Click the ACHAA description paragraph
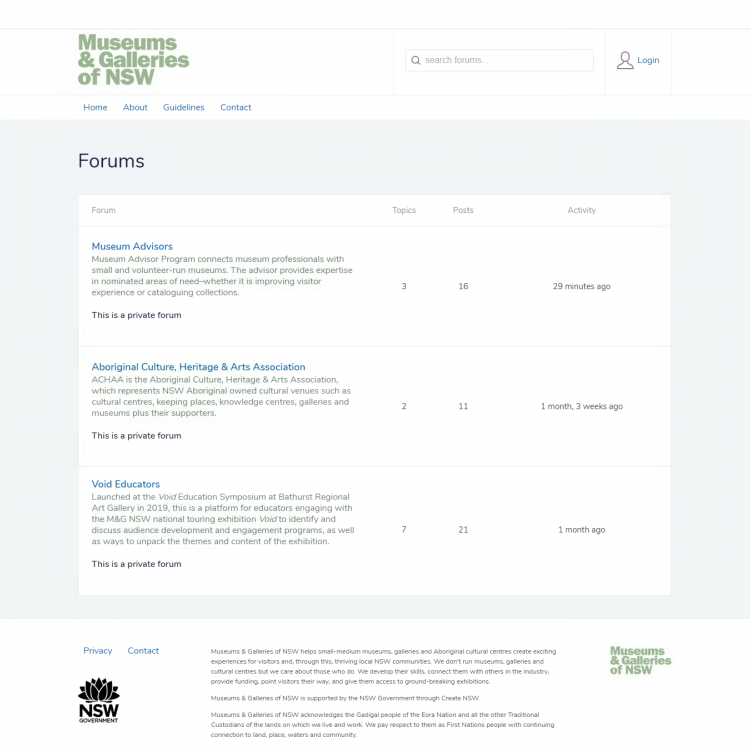750x750 pixels. 221,396
